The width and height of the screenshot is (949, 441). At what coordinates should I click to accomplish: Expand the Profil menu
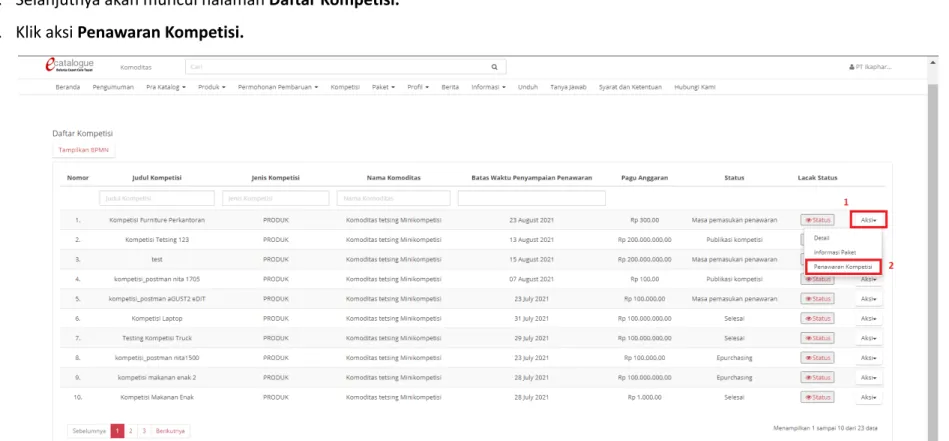(418, 87)
